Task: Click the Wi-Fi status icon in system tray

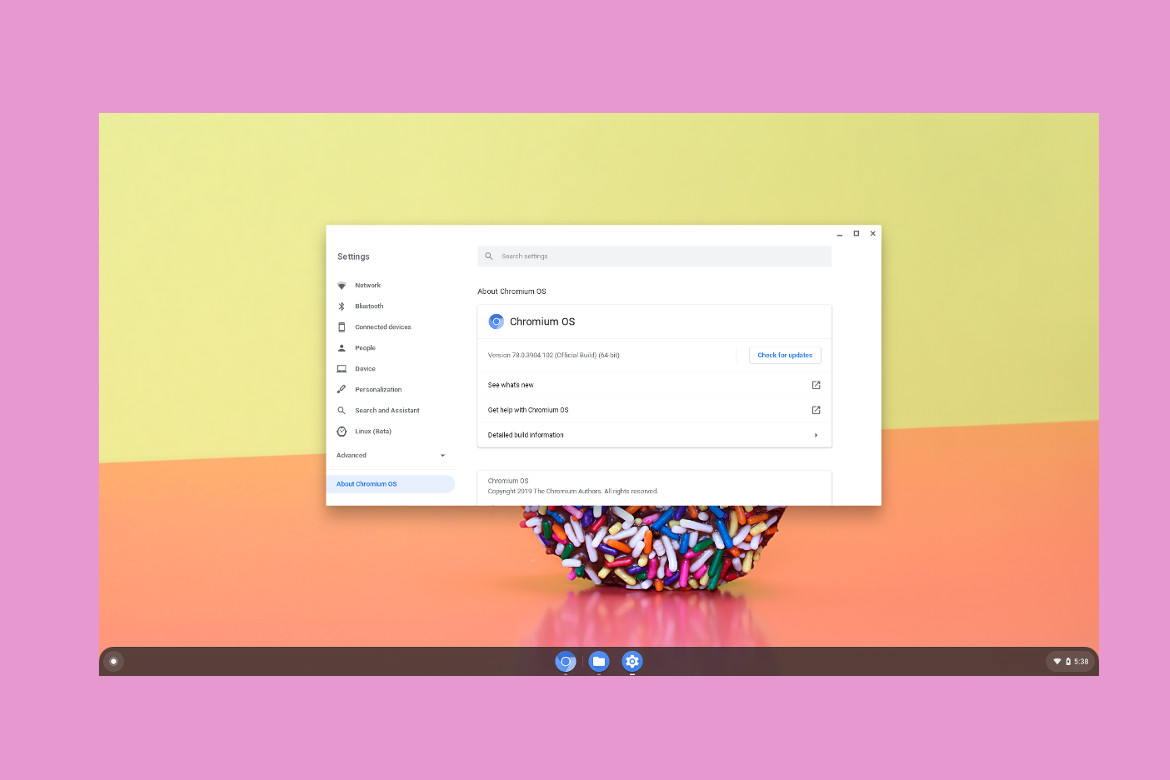Action: [1057, 661]
